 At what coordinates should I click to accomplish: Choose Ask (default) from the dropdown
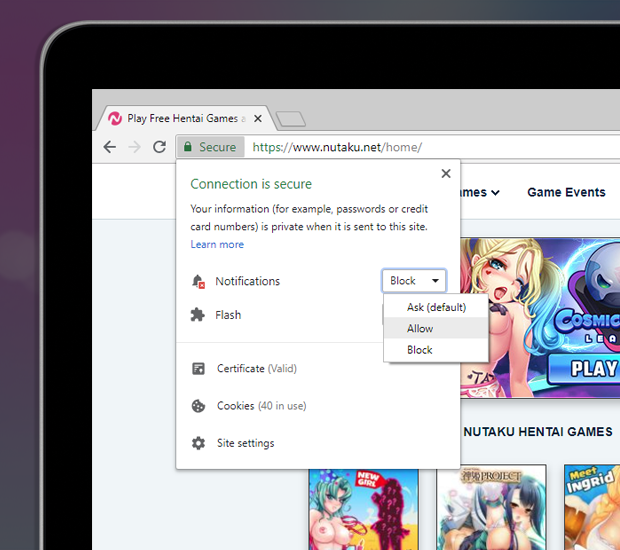click(436, 307)
